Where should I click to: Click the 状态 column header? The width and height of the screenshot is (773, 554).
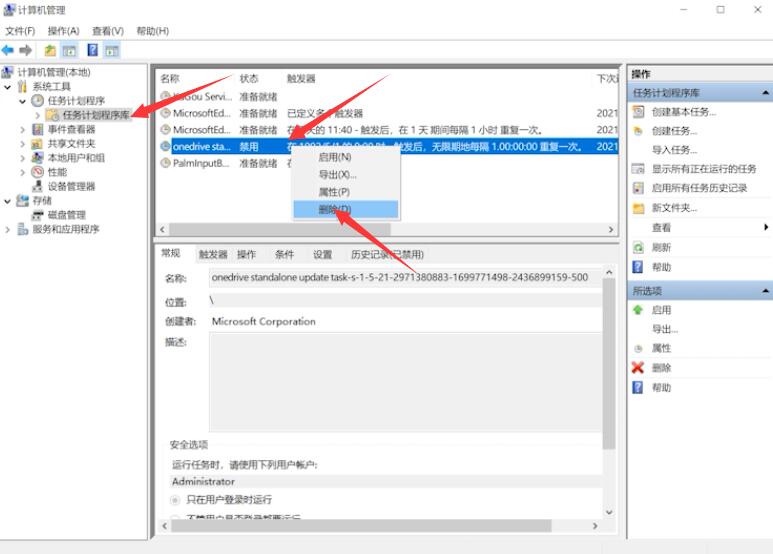[249, 78]
